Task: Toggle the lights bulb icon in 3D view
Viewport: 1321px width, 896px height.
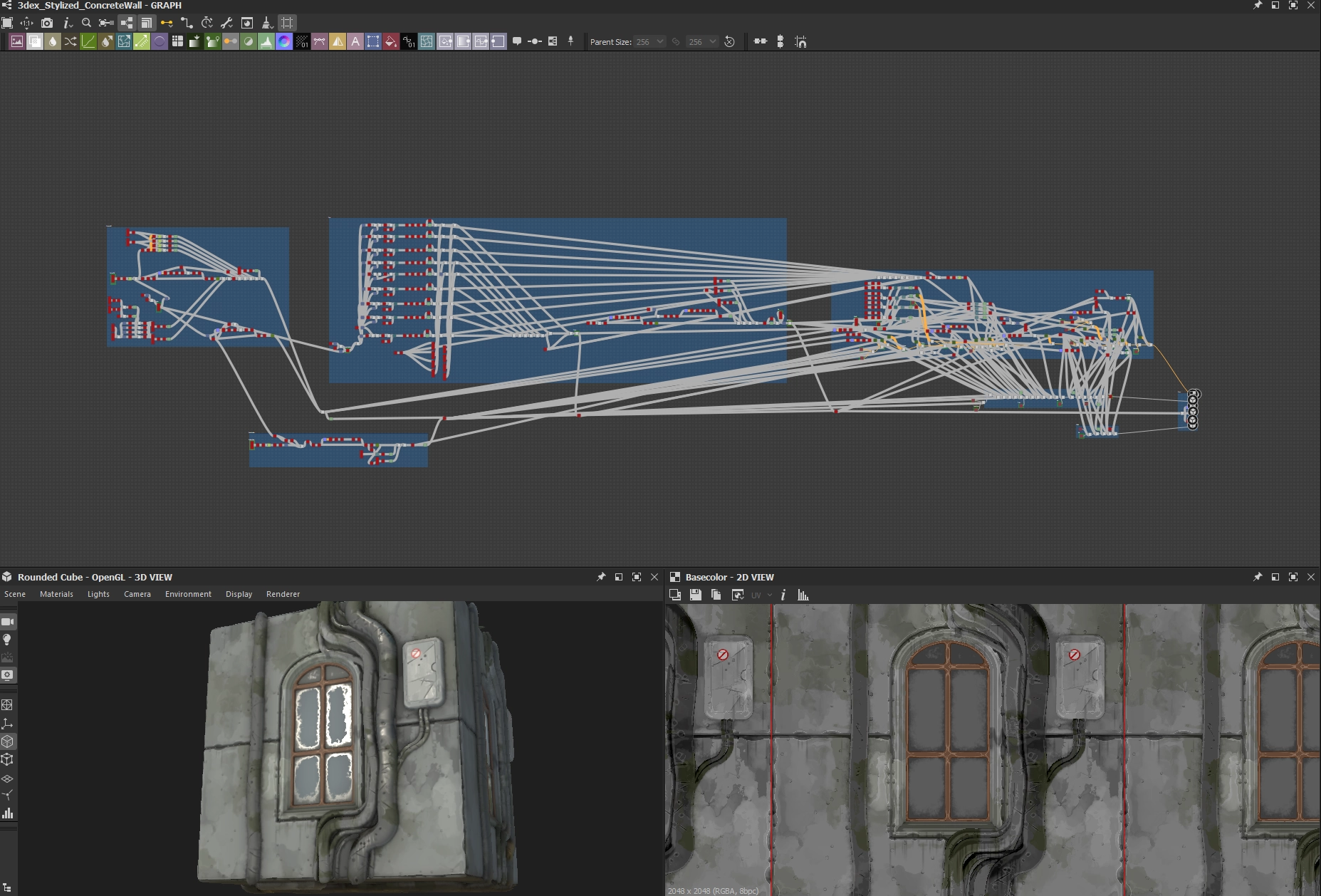Action: (x=8, y=640)
